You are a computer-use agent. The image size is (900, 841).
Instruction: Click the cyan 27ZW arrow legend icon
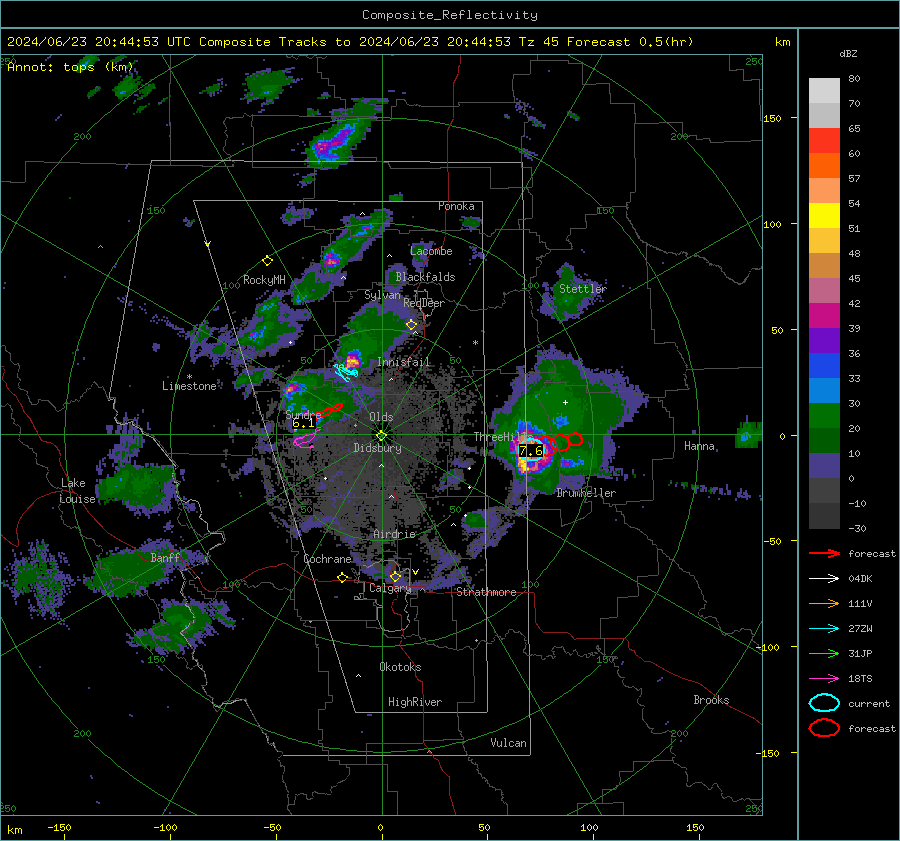click(824, 629)
